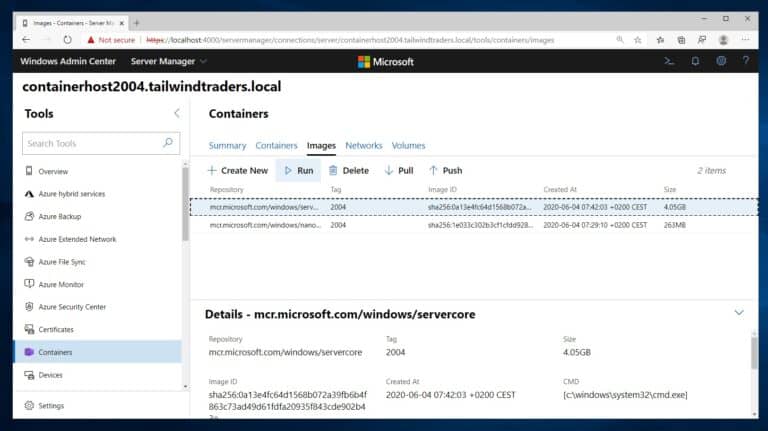This screenshot has width=768, height=431.
Task: Click the Devices icon in sidebar
Action: [x=29, y=375]
